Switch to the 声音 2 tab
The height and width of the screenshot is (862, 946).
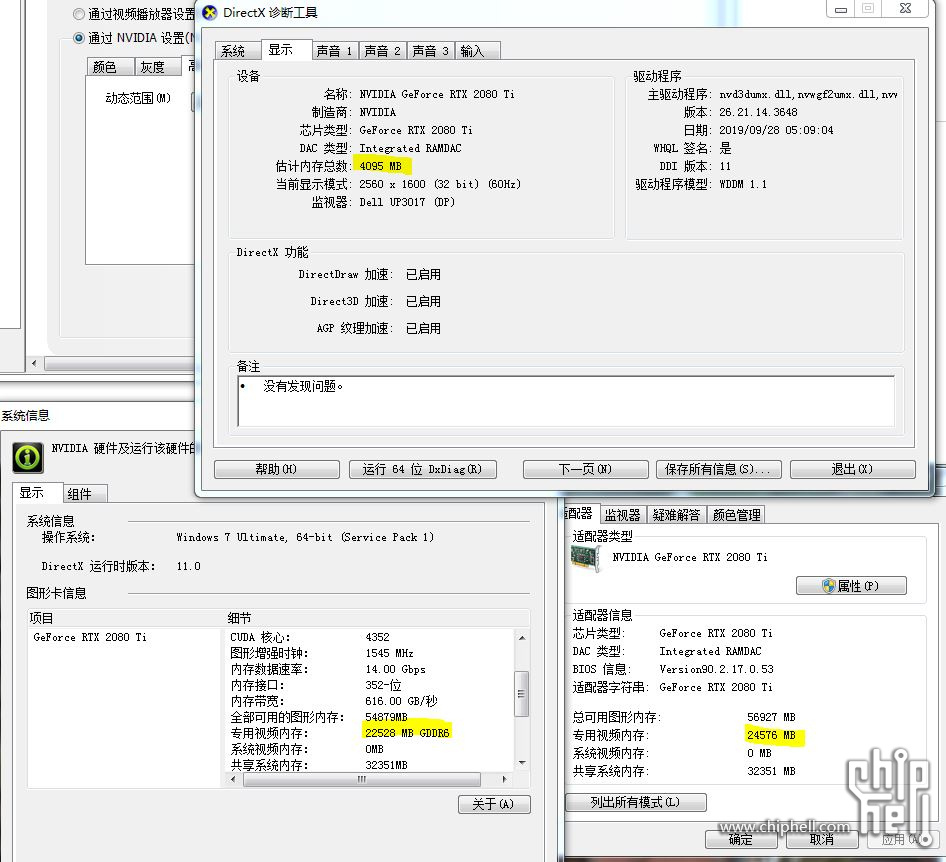(x=383, y=51)
